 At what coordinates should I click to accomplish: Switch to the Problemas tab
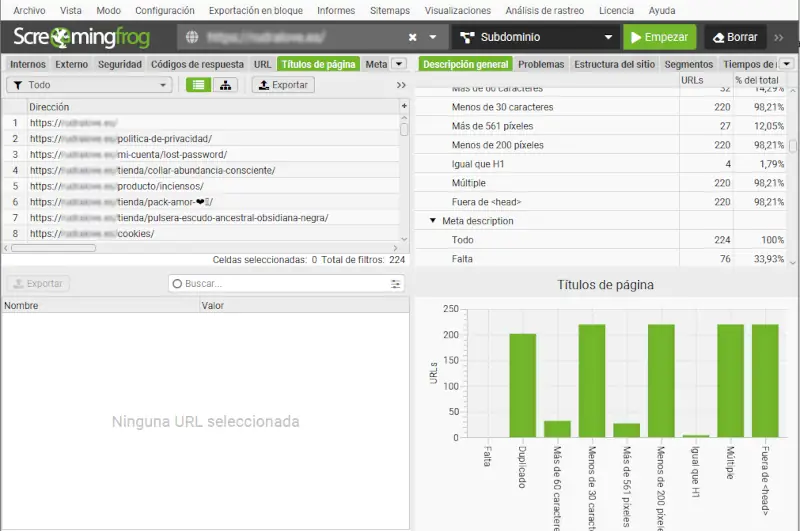[x=541, y=64]
